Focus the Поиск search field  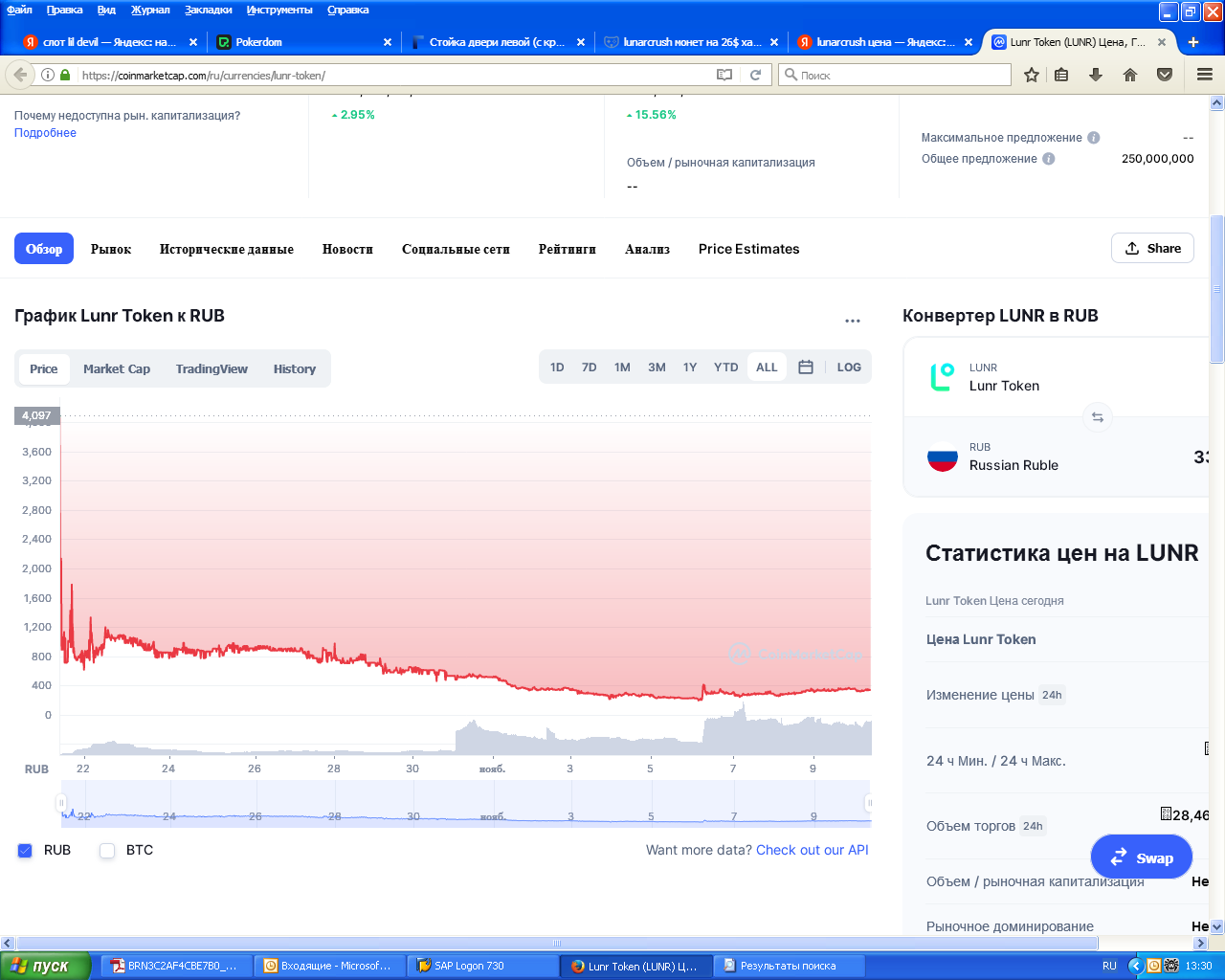(x=895, y=75)
